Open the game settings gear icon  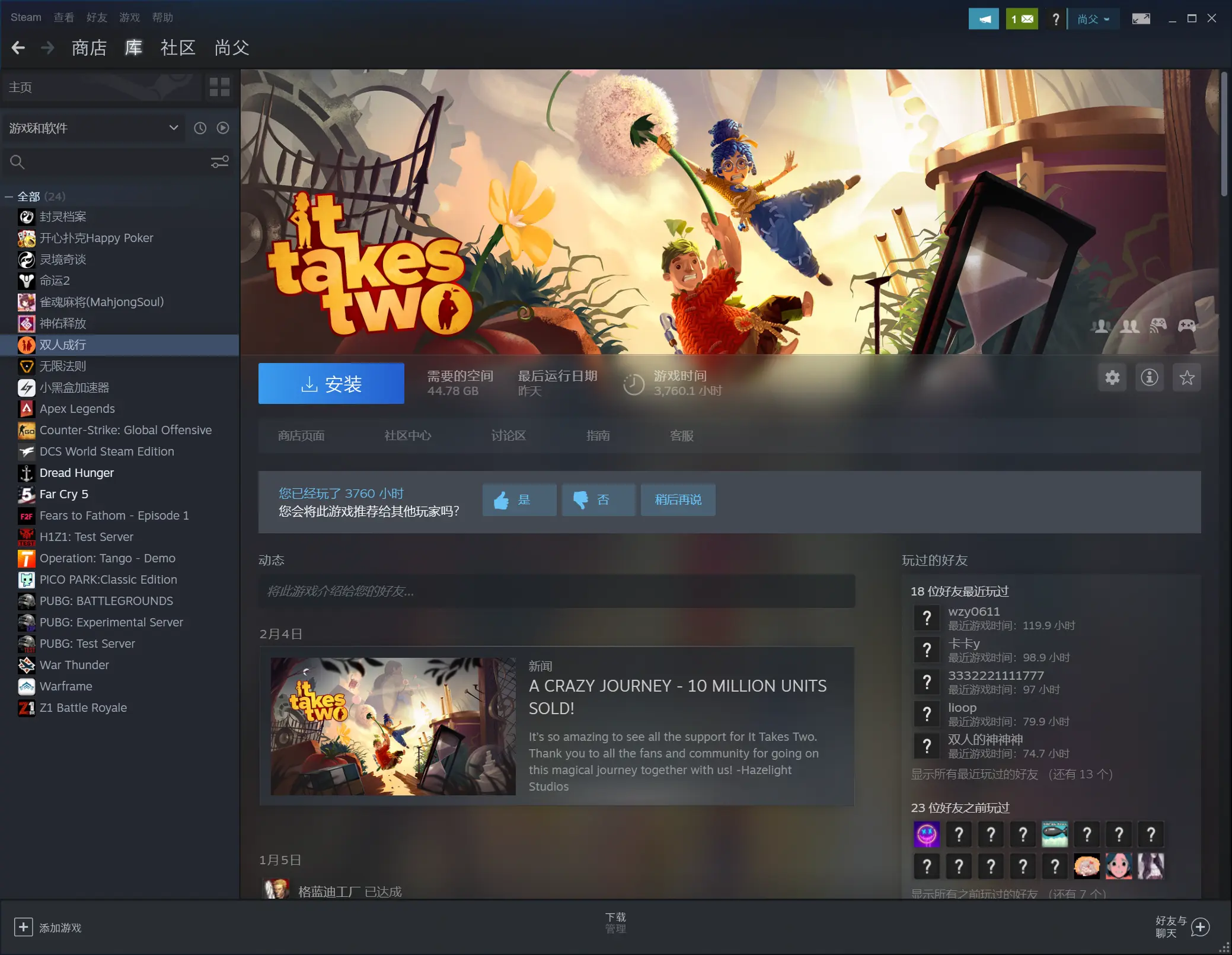point(1112,377)
